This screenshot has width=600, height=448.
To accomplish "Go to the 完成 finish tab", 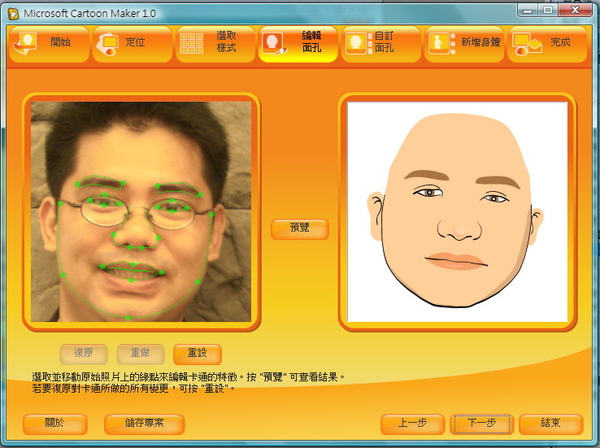I will coord(548,44).
